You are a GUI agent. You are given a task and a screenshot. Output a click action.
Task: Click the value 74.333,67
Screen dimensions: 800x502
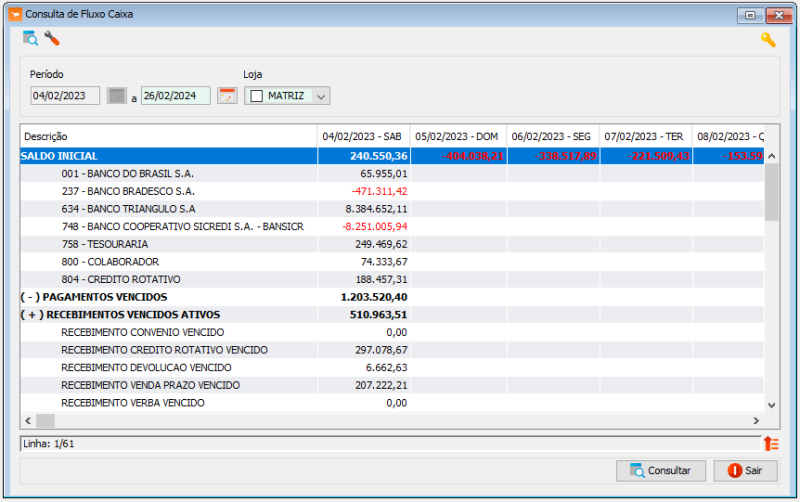click(x=384, y=262)
